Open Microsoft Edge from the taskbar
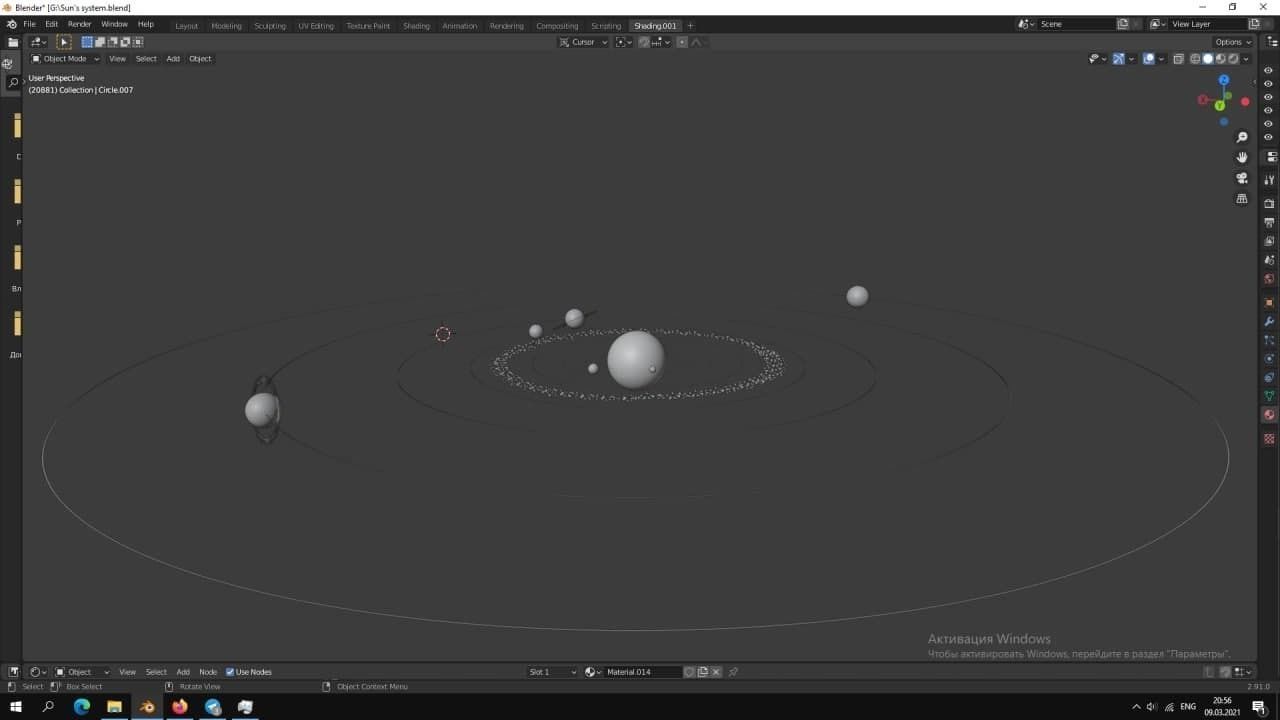This screenshot has height=720, width=1280. [x=82, y=707]
